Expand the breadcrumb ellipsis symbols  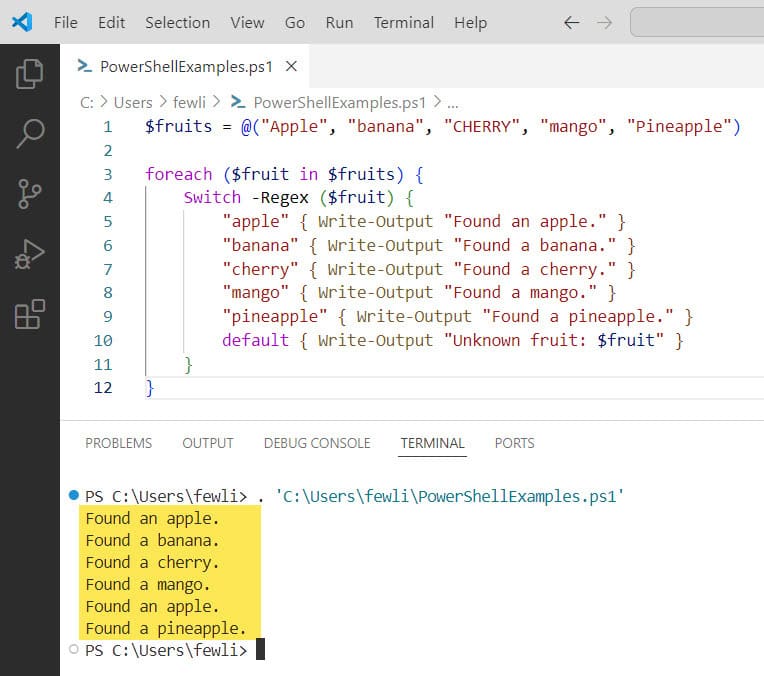[x=453, y=103]
